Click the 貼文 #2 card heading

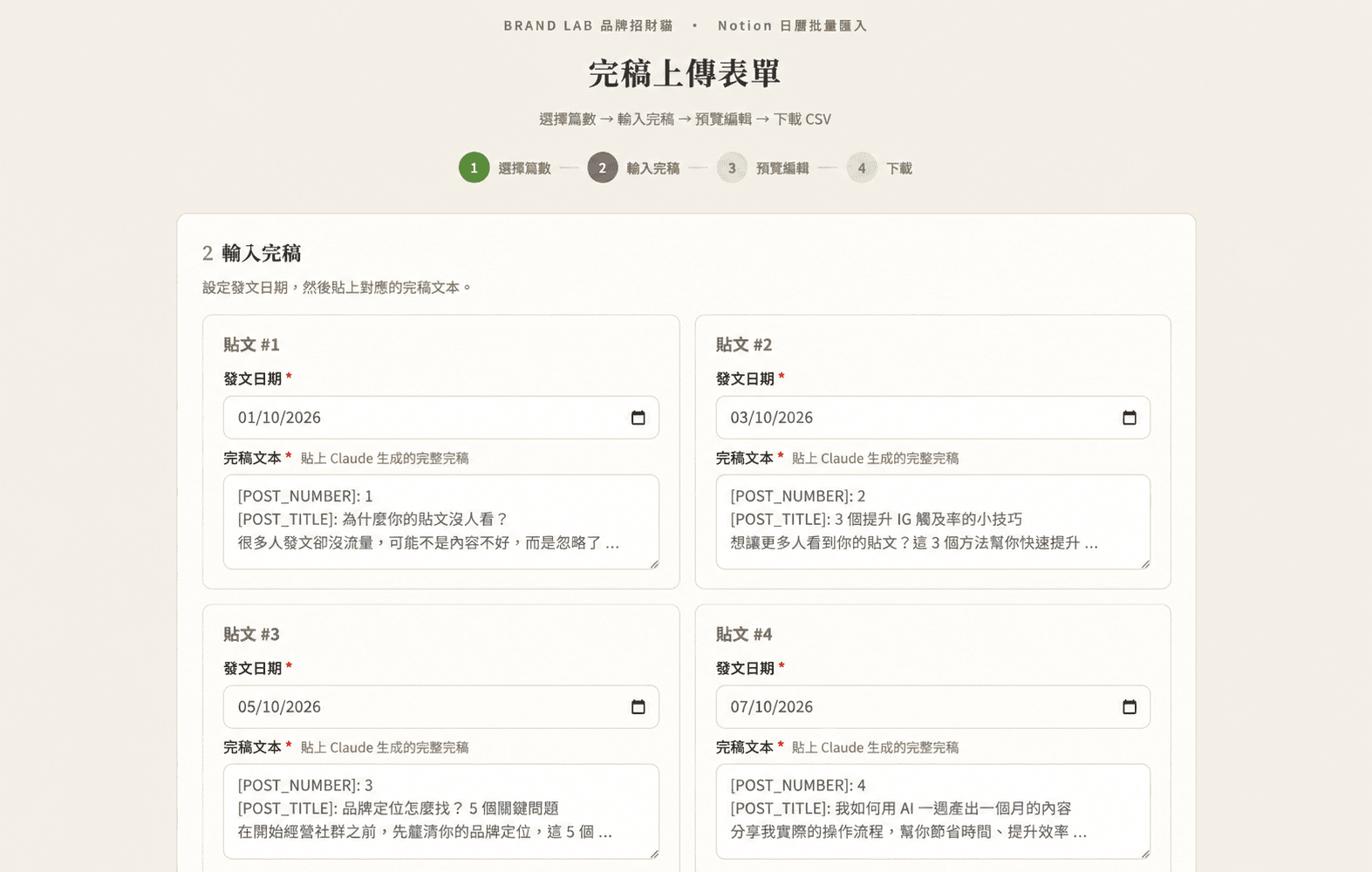[x=744, y=344]
